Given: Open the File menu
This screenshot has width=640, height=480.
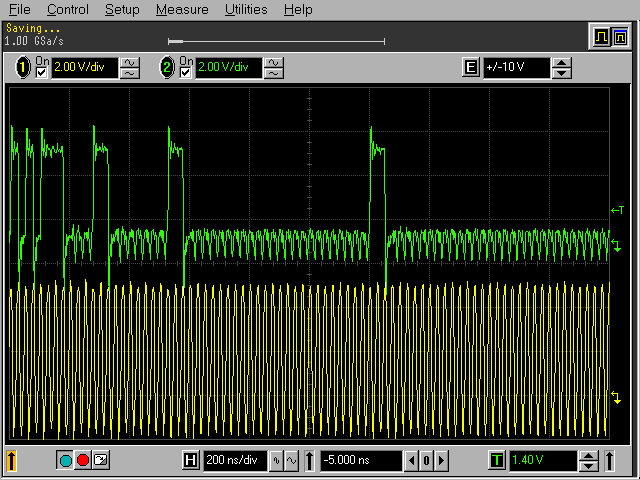Looking at the screenshot, I should (x=19, y=9).
